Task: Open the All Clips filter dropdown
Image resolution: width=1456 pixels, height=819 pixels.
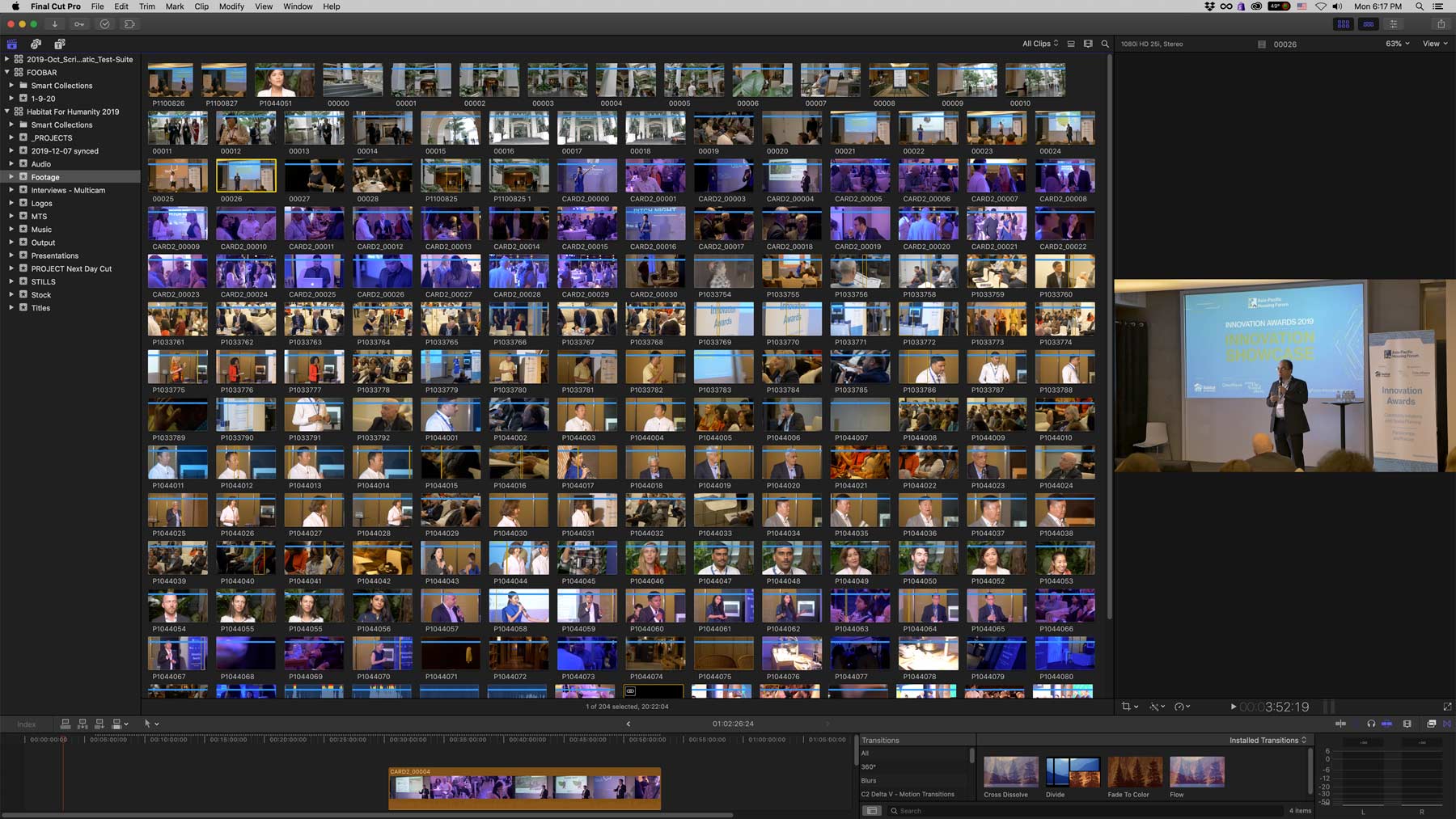Action: 1040,44
